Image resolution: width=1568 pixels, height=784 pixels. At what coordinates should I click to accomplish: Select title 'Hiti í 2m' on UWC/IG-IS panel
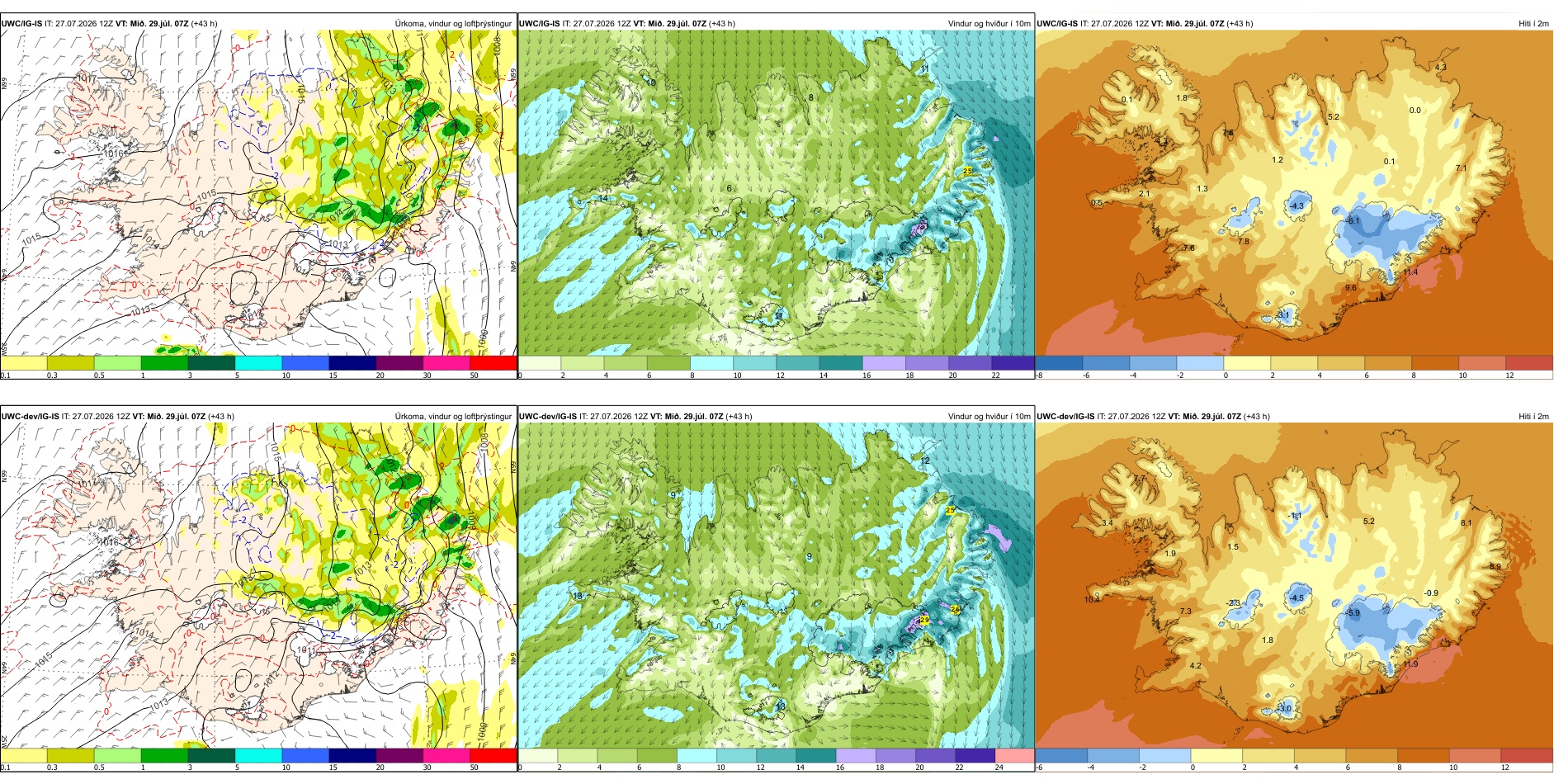pyautogui.click(x=1533, y=23)
